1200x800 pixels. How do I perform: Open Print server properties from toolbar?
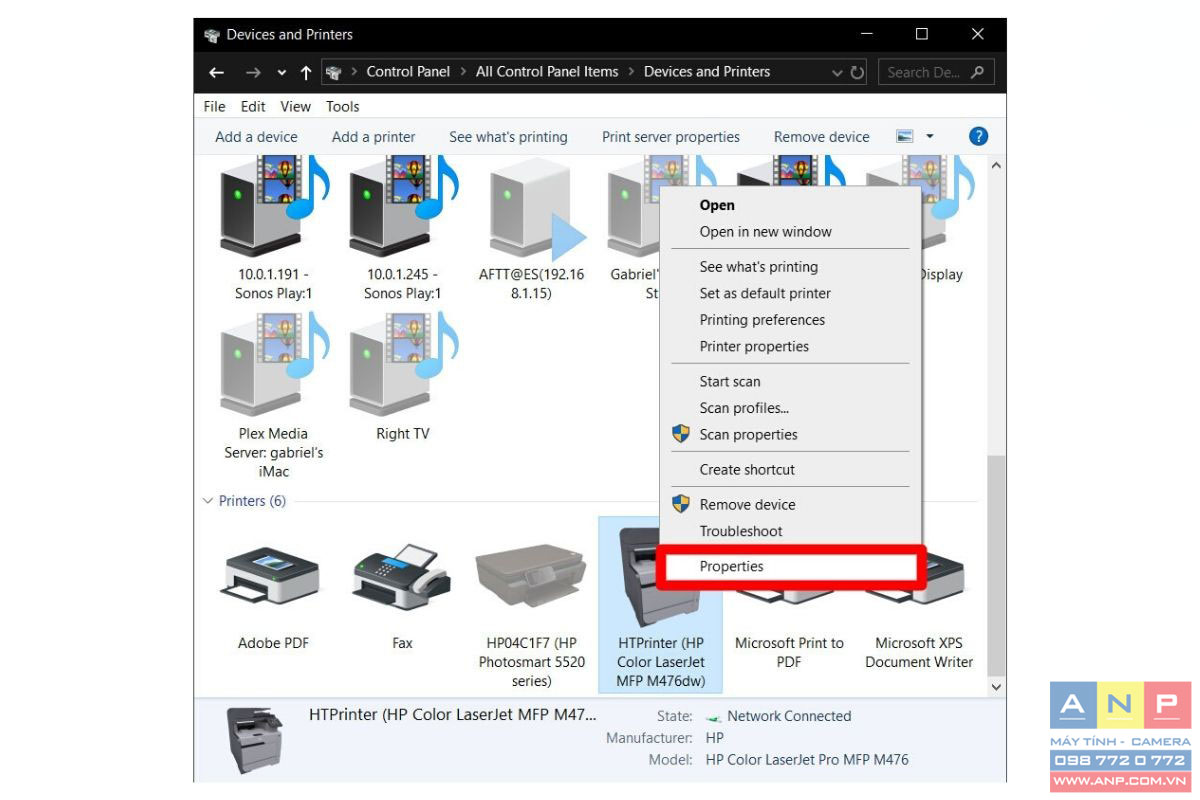pyautogui.click(x=671, y=137)
